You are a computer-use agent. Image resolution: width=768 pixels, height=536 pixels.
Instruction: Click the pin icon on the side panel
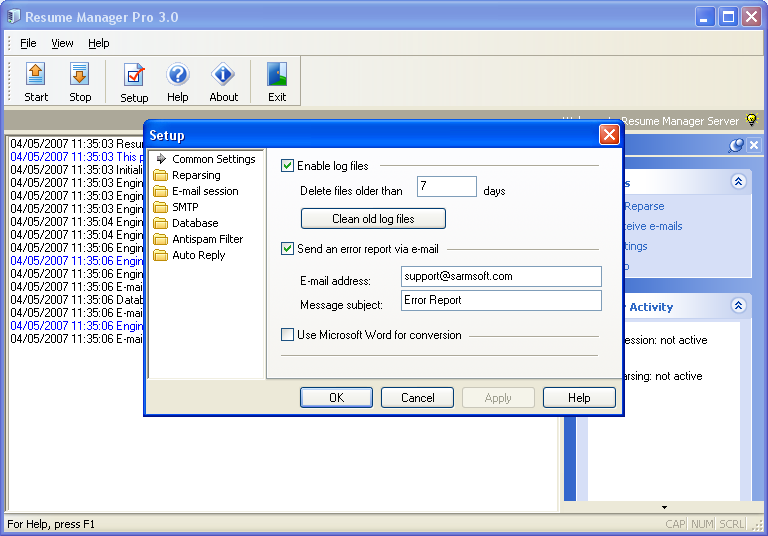(x=736, y=145)
